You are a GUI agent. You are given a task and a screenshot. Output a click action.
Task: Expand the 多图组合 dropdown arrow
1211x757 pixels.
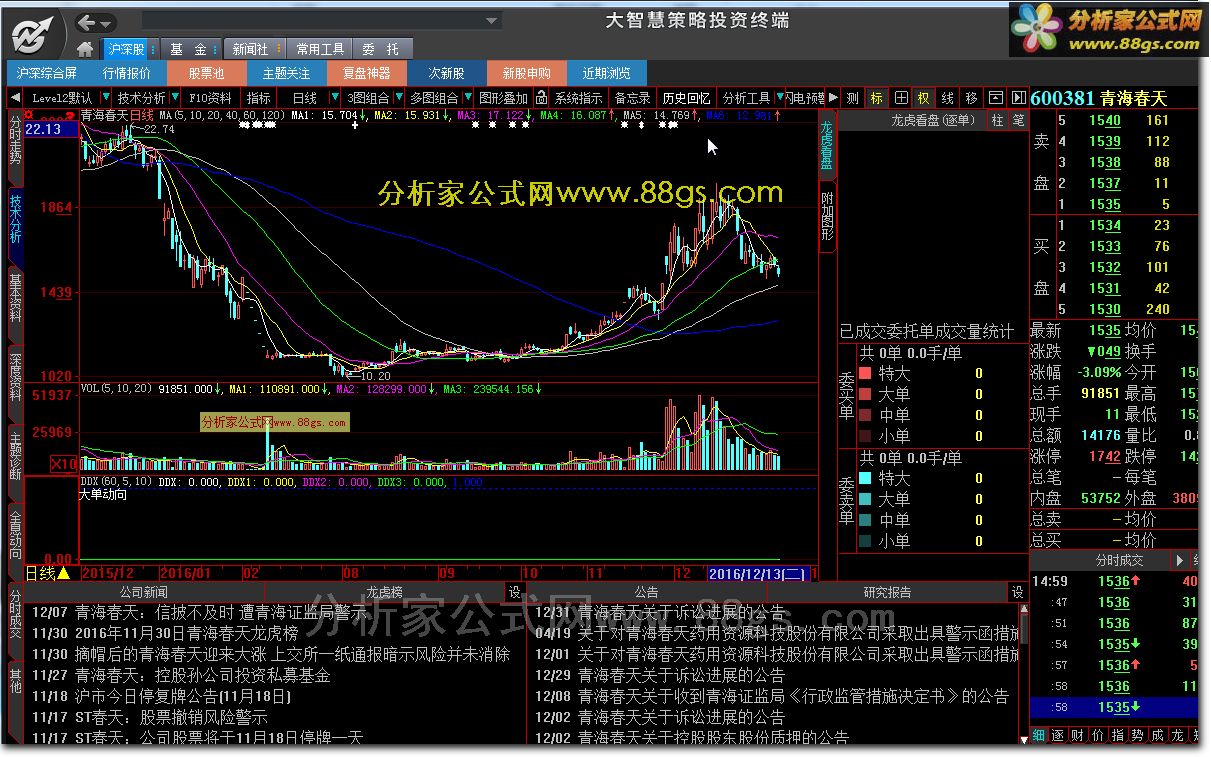coord(466,98)
